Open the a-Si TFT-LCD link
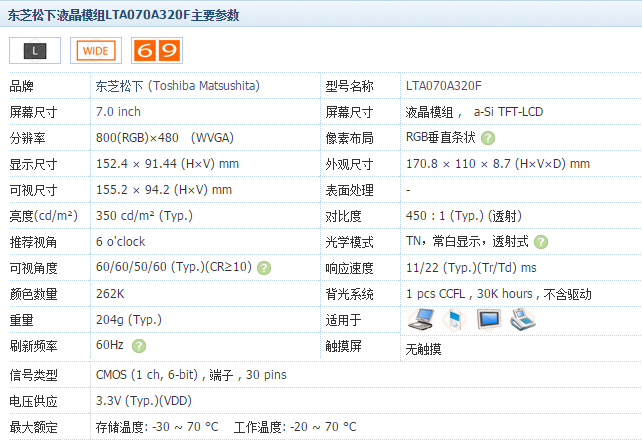The image size is (642, 442). pyautogui.click(x=511, y=112)
